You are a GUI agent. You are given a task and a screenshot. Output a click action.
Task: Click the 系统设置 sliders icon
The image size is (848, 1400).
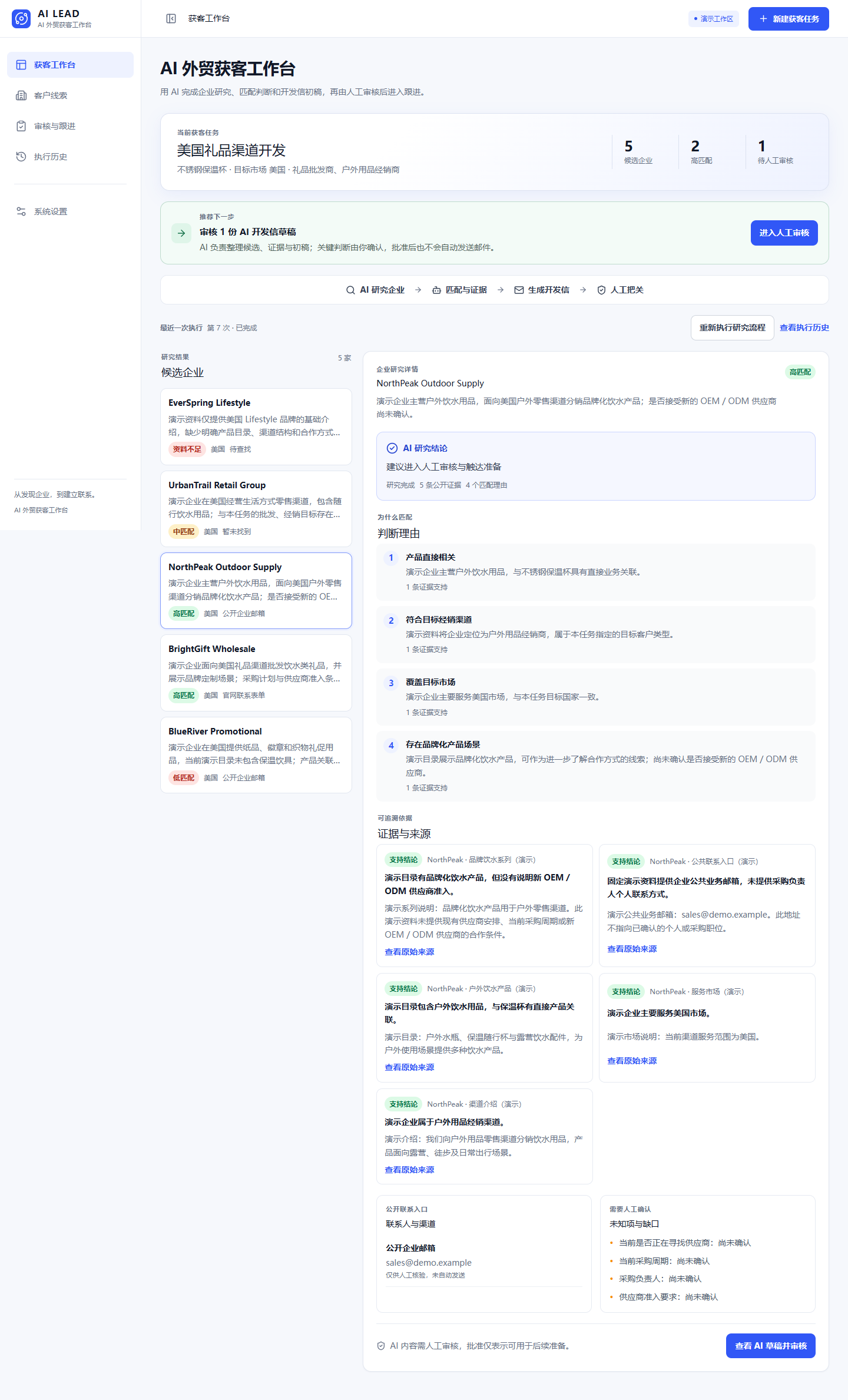tap(21, 211)
